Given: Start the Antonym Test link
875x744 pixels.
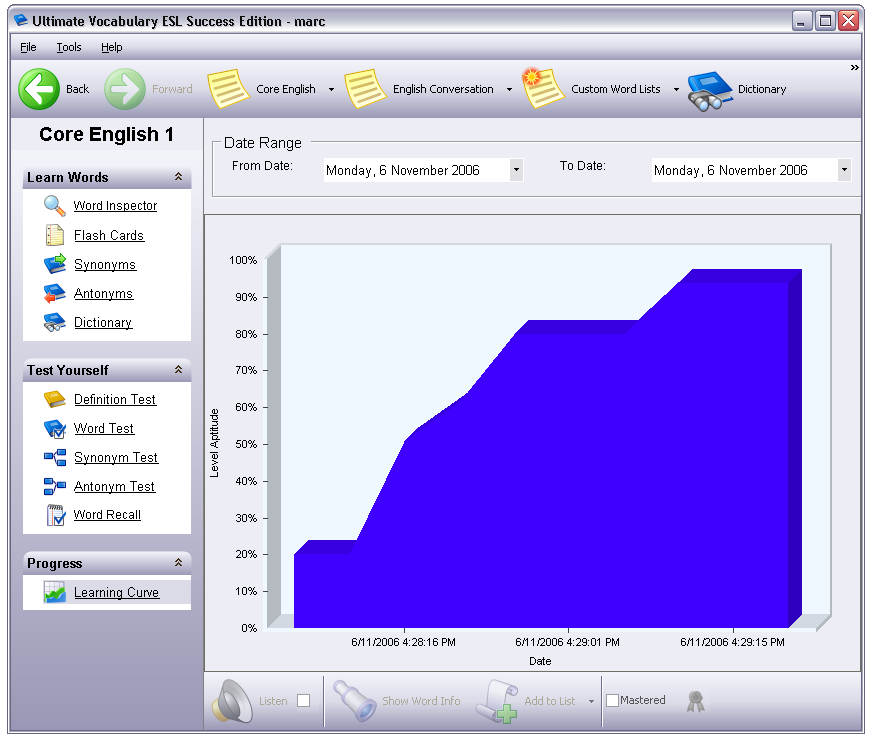Looking at the screenshot, I should (114, 487).
